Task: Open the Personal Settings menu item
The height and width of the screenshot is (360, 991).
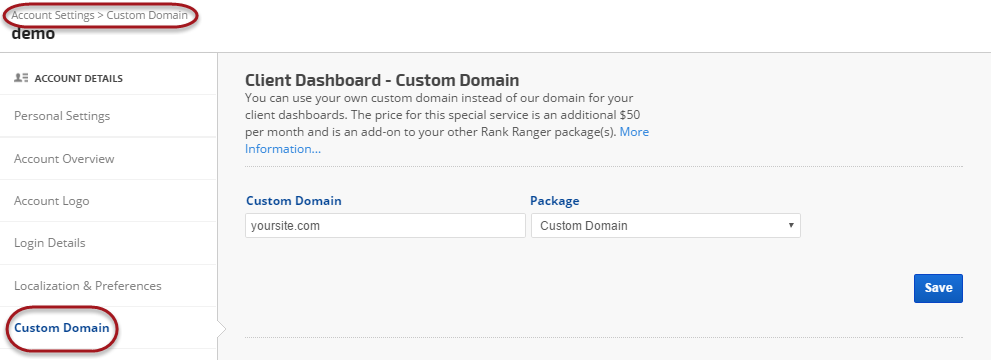Action: (62, 116)
